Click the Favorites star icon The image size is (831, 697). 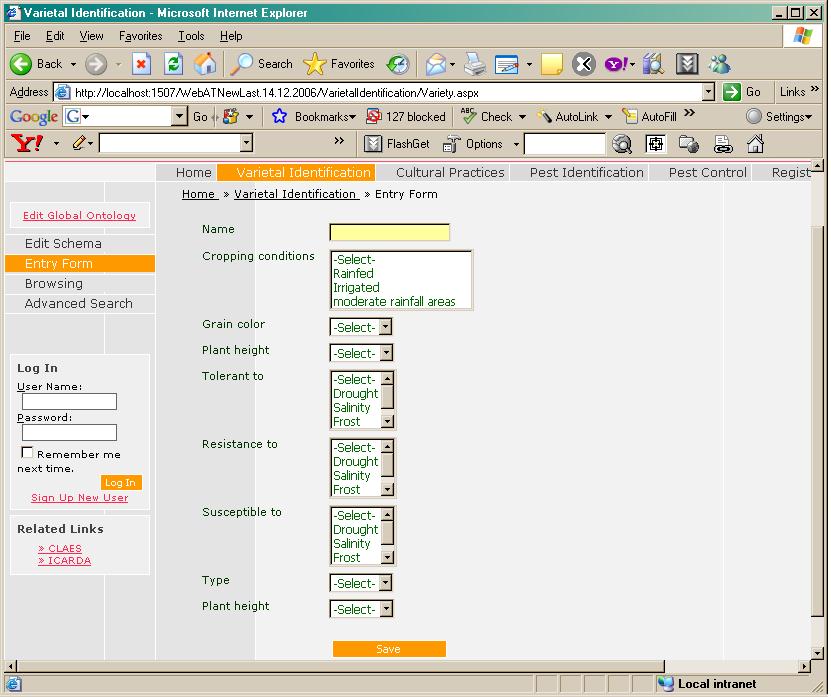[x=315, y=64]
